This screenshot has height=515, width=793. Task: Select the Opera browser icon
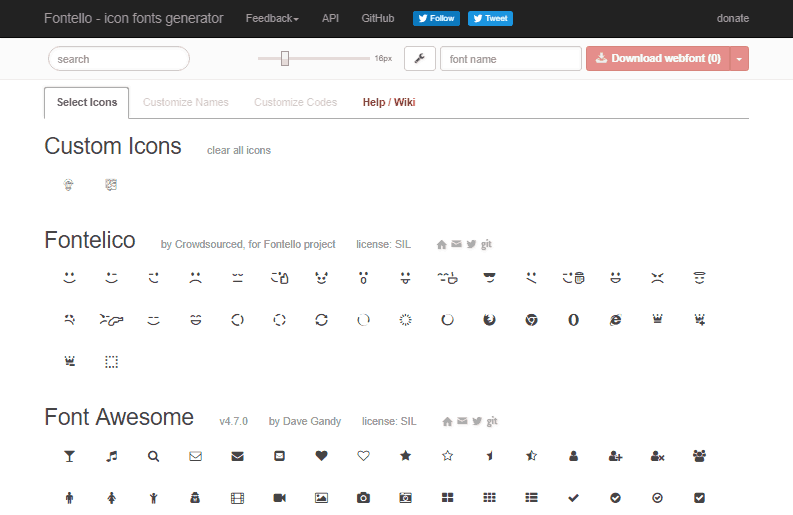(x=573, y=320)
